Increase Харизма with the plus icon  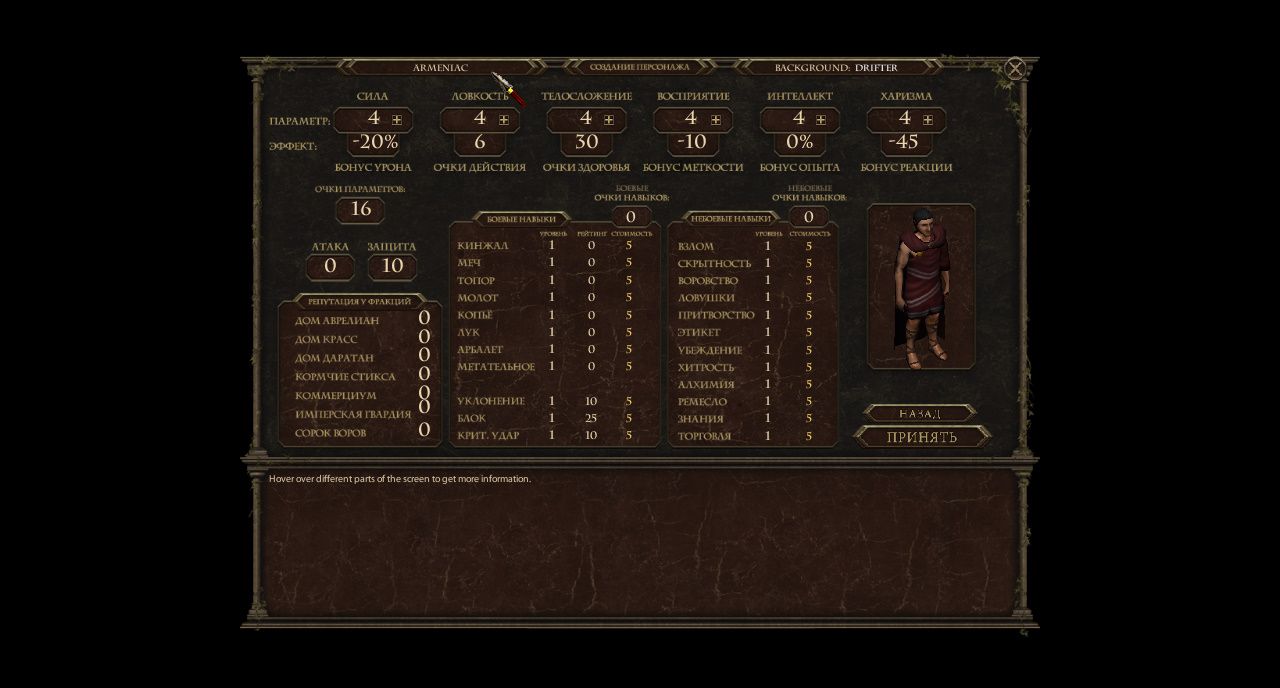[928, 120]
